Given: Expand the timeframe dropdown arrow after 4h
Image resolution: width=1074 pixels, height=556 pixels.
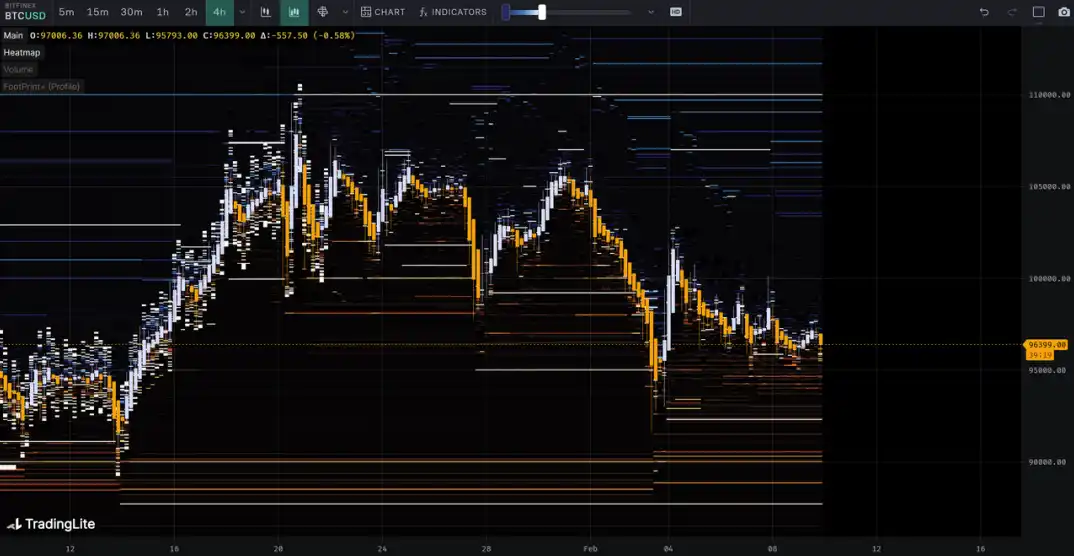Looking at the screenshot, I should pyautogui.click(x=242, y=12).
